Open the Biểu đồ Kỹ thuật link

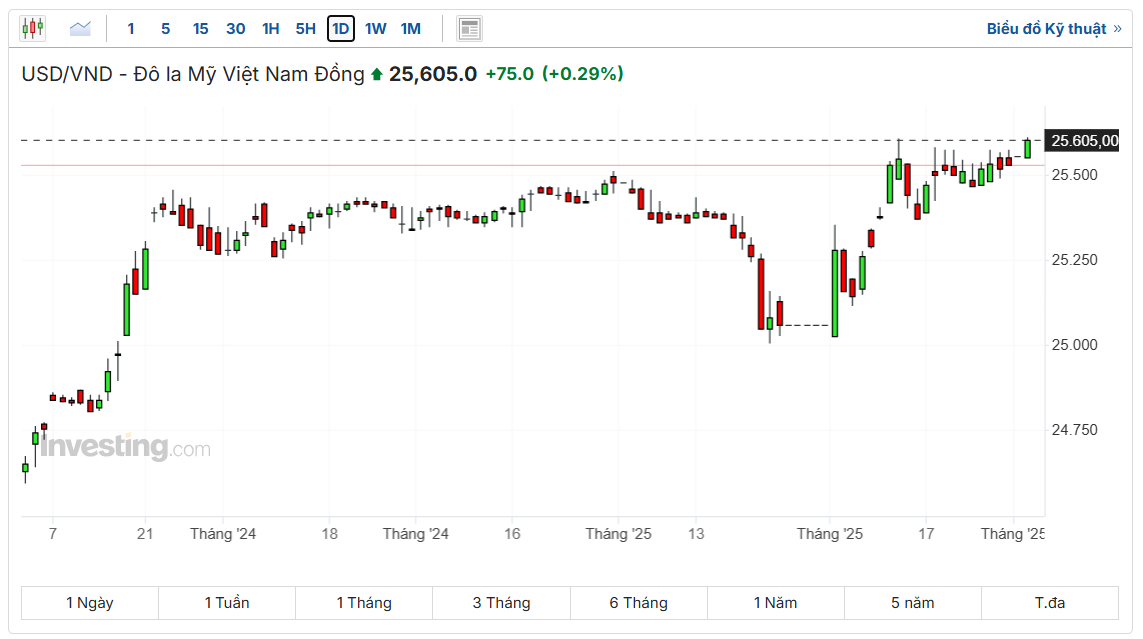[1053, 28]
